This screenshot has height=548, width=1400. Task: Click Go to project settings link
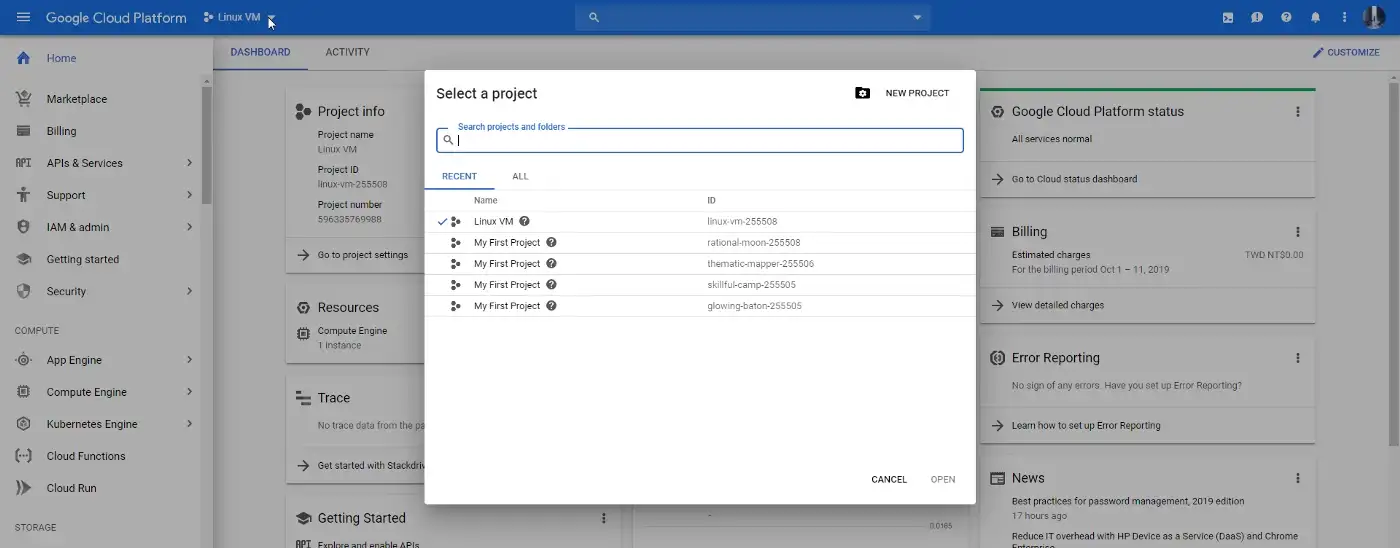pyautogui.click(x=363, y=255)
